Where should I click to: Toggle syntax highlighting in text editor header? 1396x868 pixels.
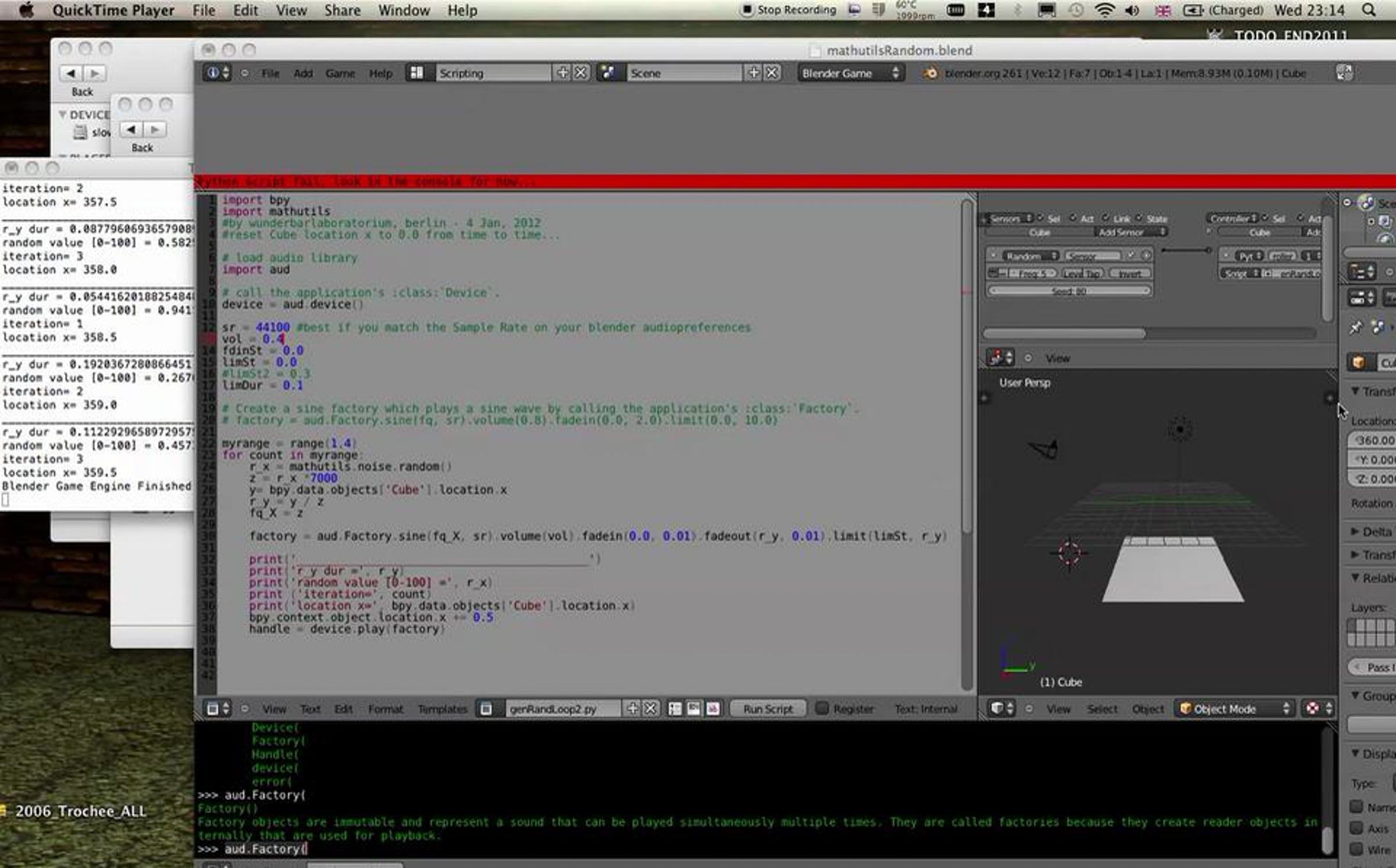[713, 709]
